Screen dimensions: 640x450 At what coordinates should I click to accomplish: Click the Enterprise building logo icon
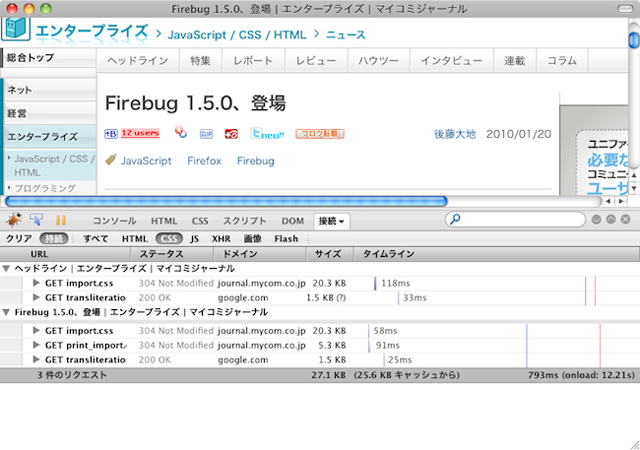[x=16, y=29]
